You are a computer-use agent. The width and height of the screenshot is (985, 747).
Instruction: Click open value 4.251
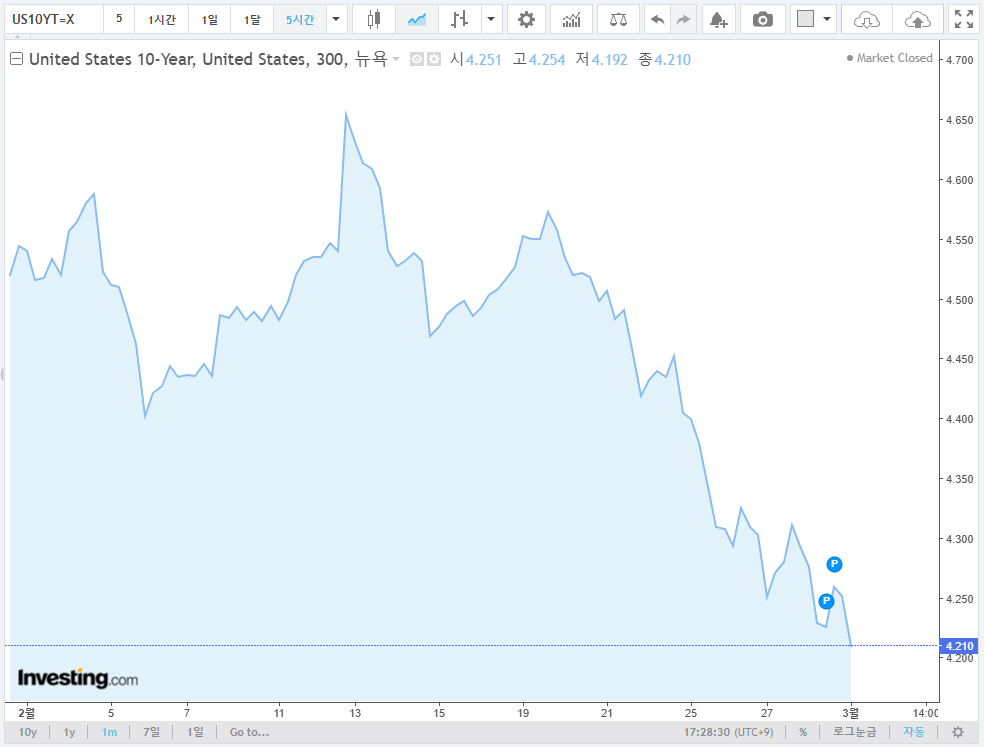coord(484,60)
